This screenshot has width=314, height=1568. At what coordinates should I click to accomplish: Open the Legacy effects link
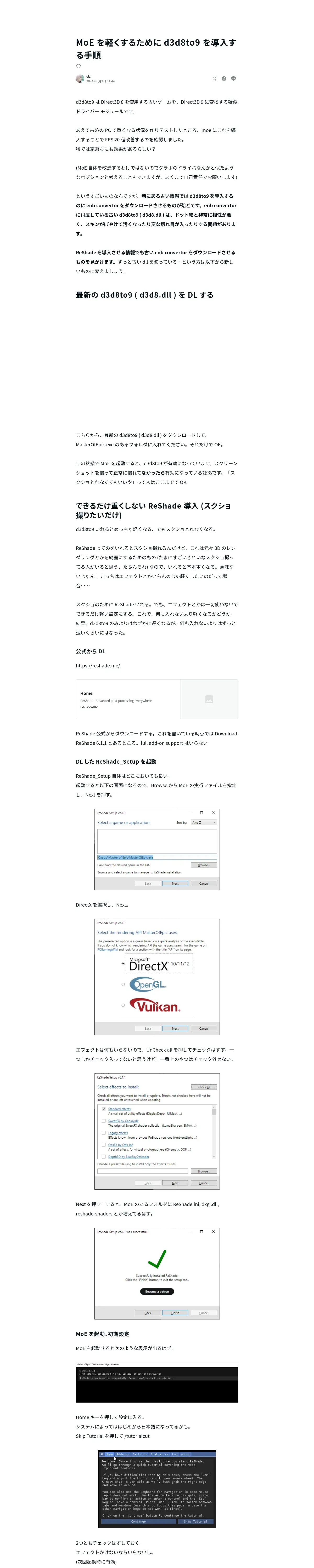118,1133
